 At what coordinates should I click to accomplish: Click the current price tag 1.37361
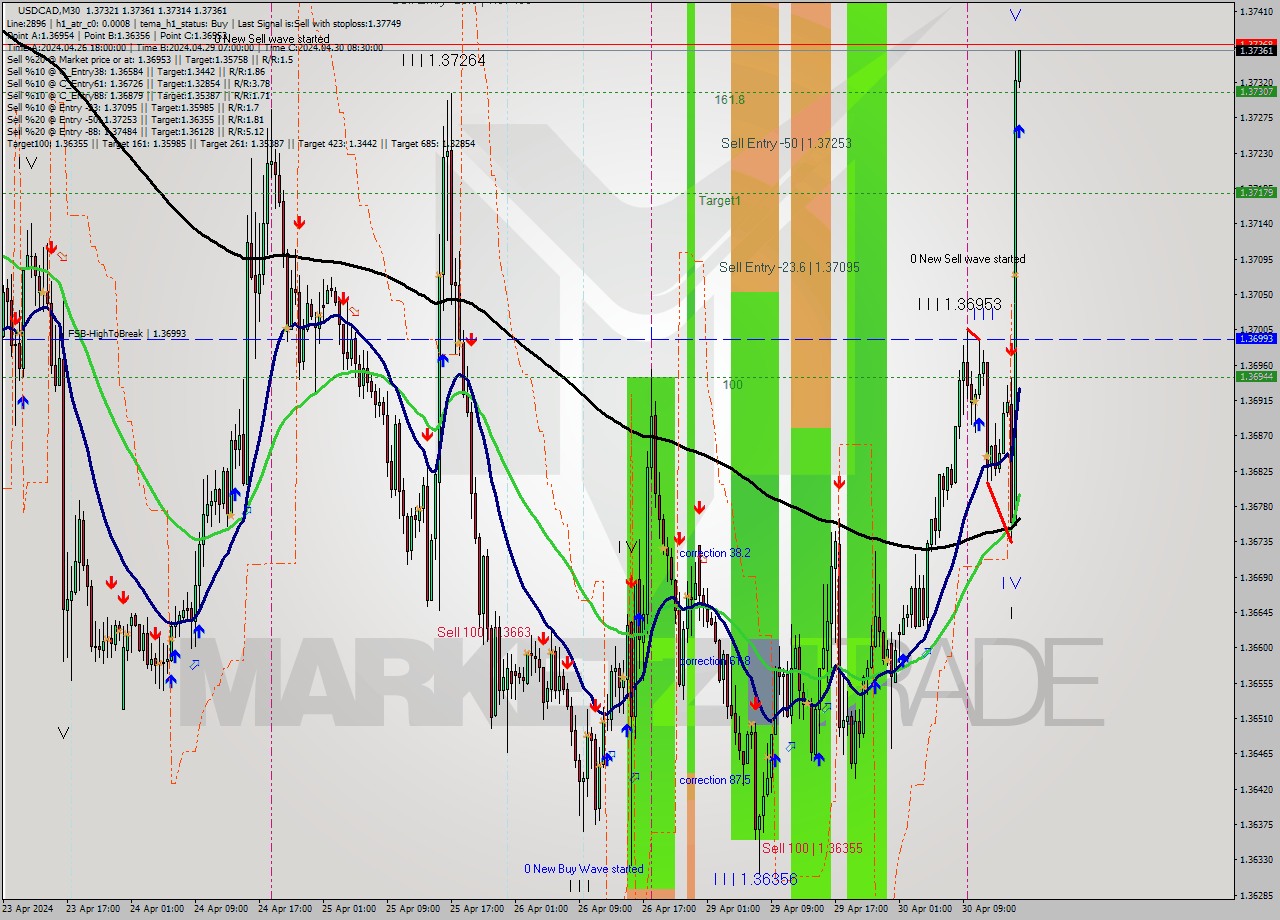1255,50
